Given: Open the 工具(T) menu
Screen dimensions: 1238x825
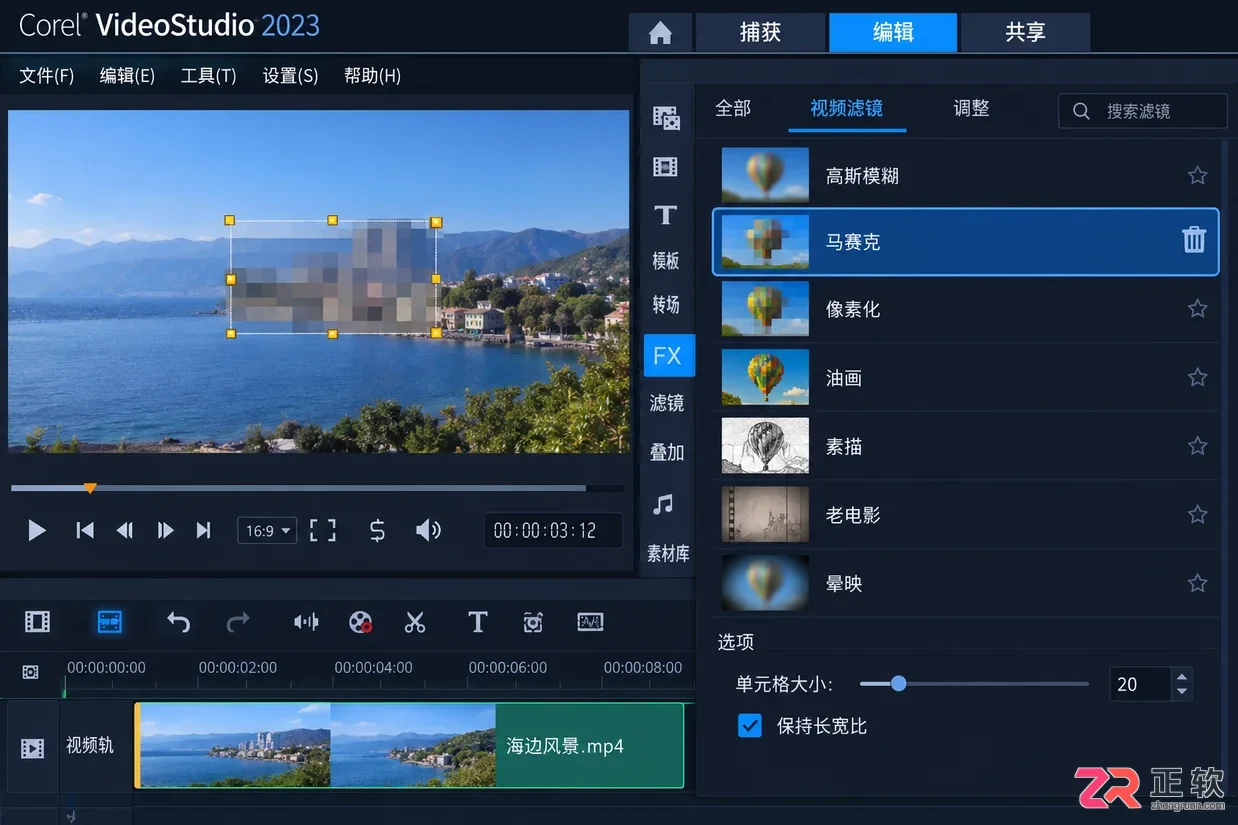Looking at the screenshot, I should pos(208,76).
